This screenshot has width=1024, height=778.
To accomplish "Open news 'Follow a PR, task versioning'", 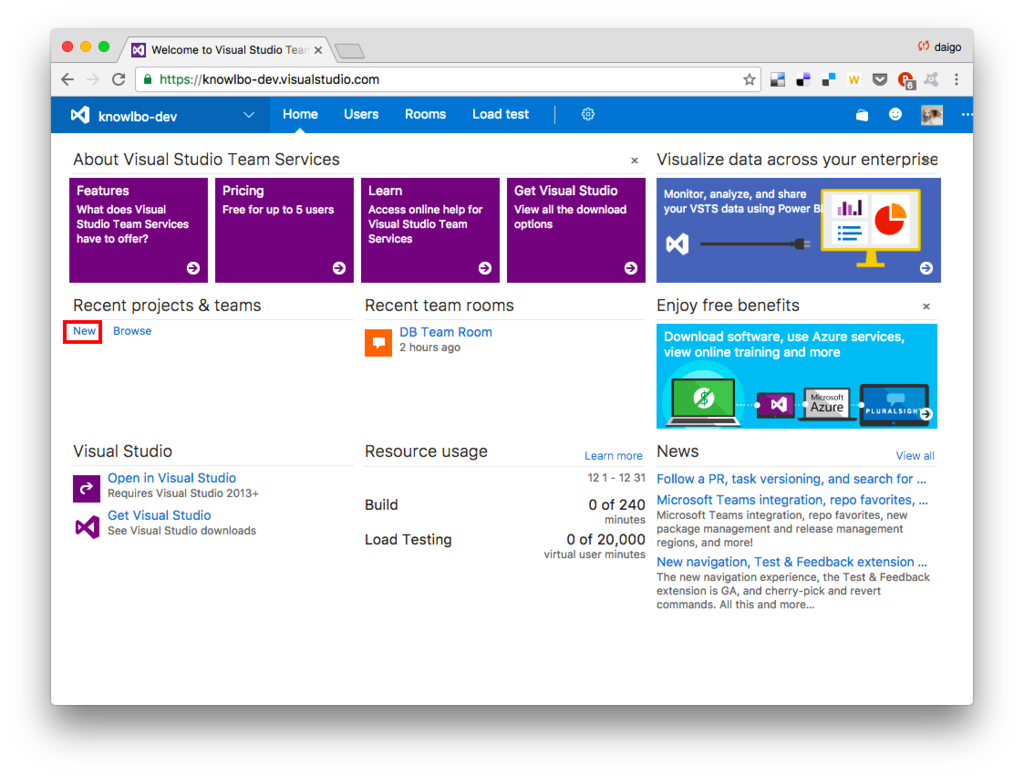I will [791, 479].
